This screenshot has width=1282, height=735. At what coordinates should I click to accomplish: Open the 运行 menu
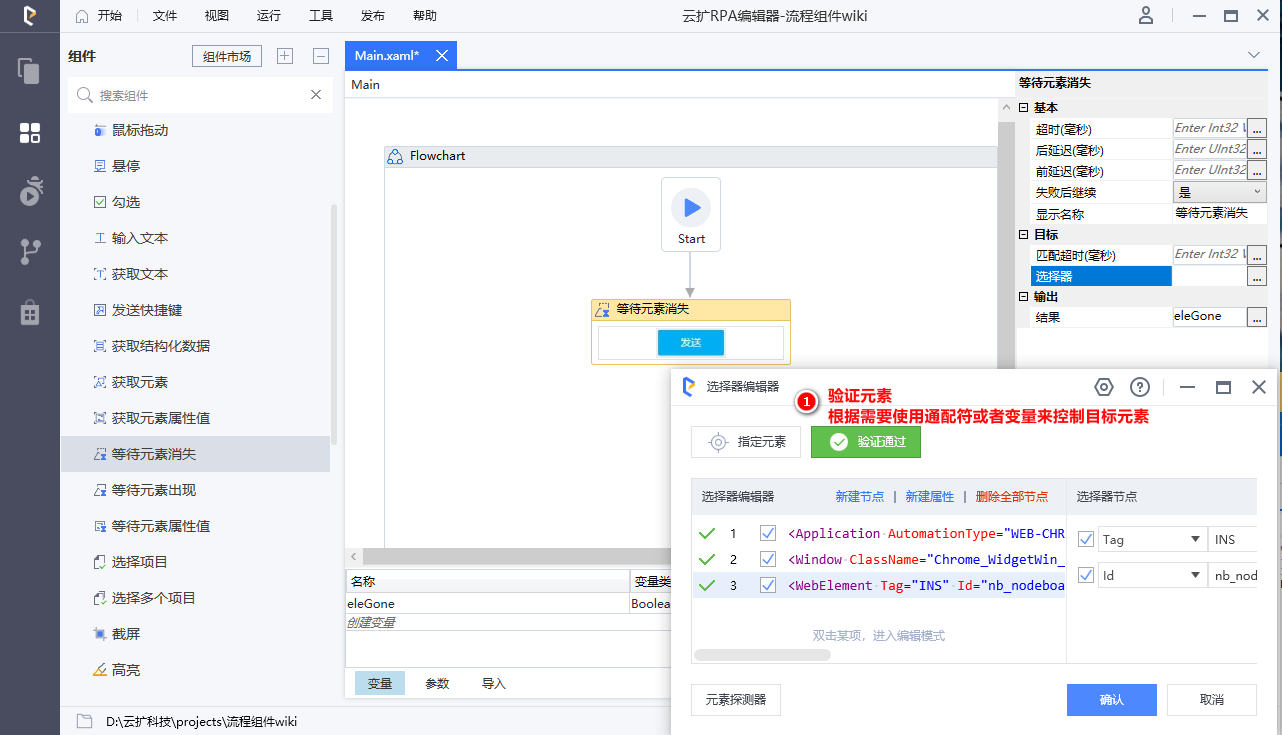coord(268,16)
